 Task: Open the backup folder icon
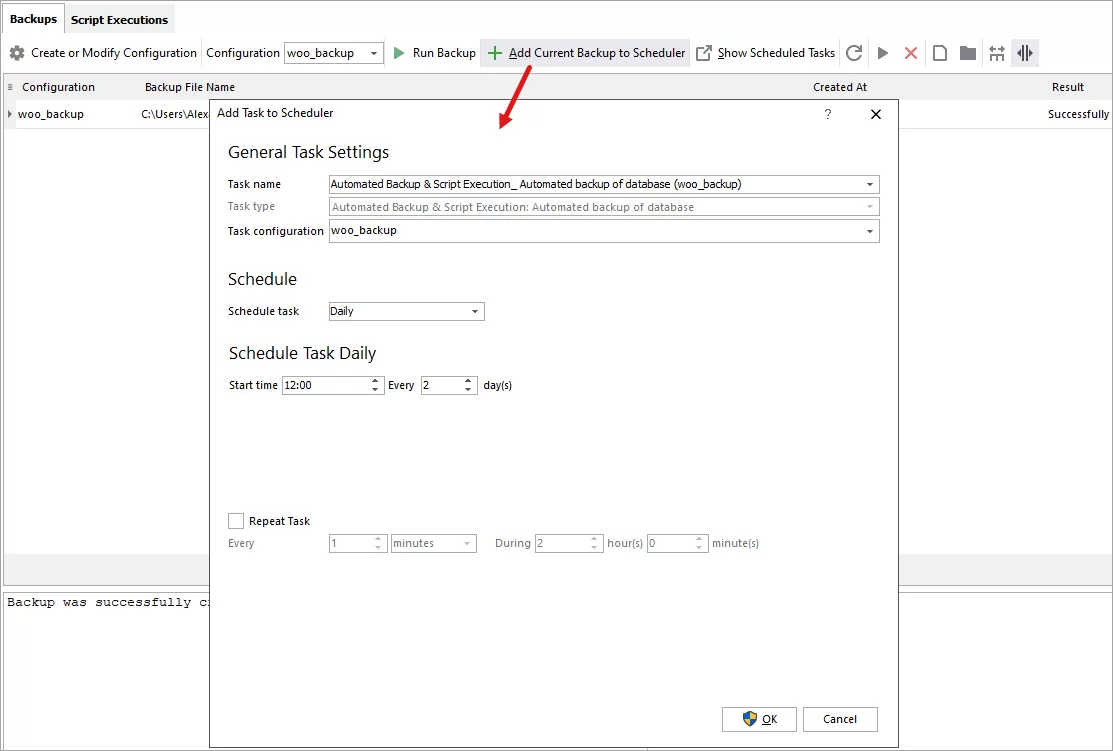coord(967,53)
